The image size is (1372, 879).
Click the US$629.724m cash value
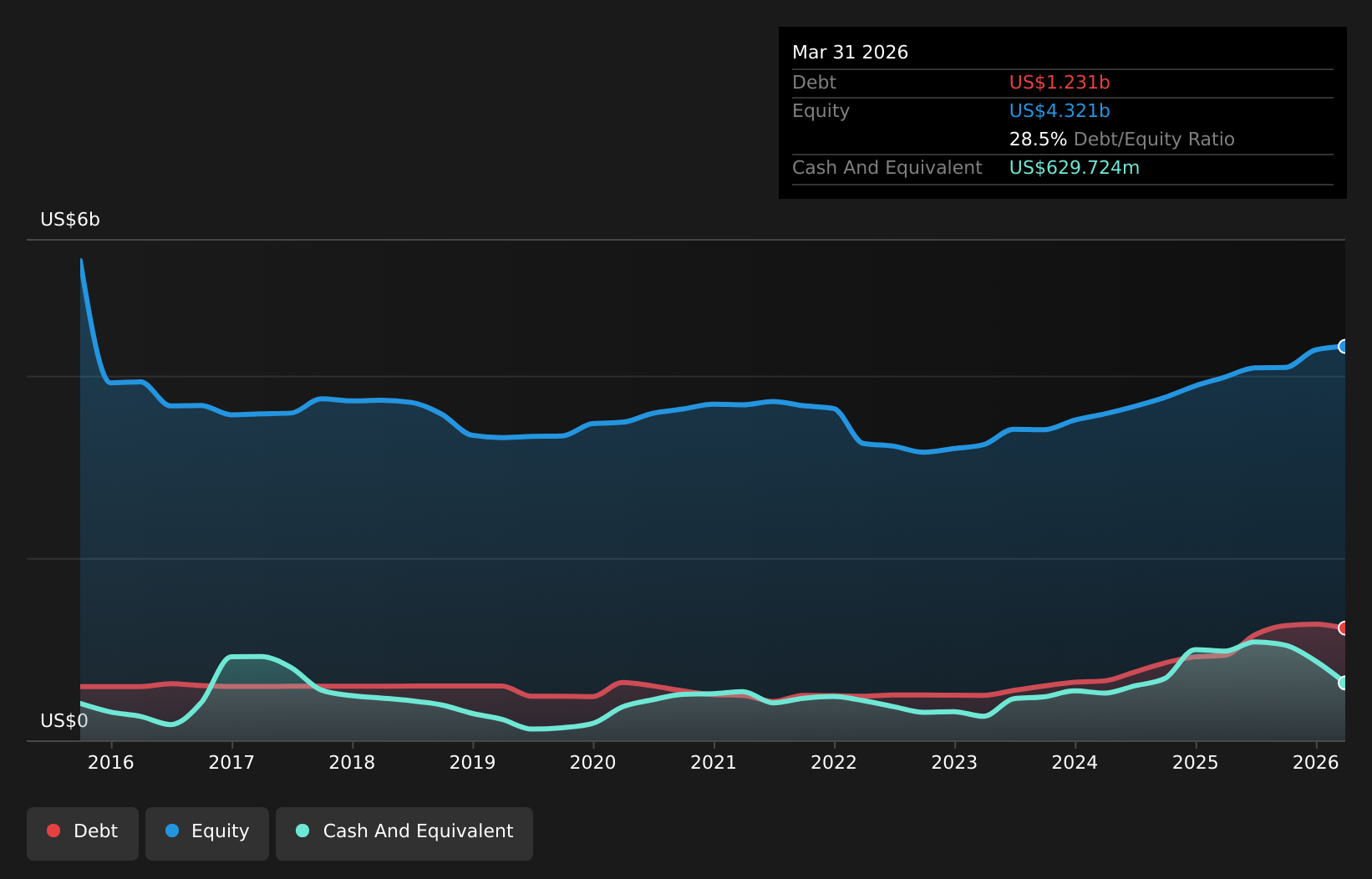1074,168
